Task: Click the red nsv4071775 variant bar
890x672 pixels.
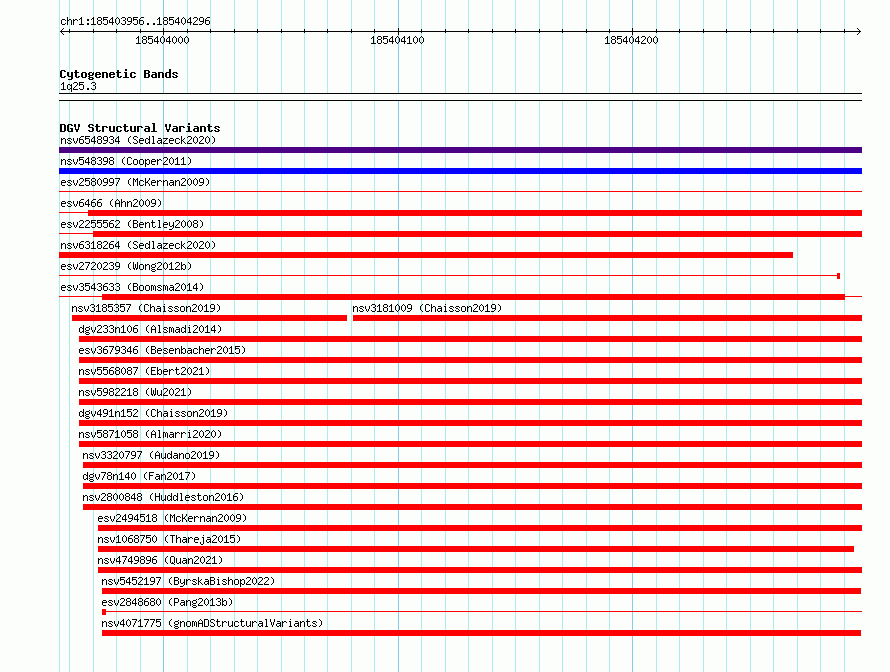Action: (481, 633)
